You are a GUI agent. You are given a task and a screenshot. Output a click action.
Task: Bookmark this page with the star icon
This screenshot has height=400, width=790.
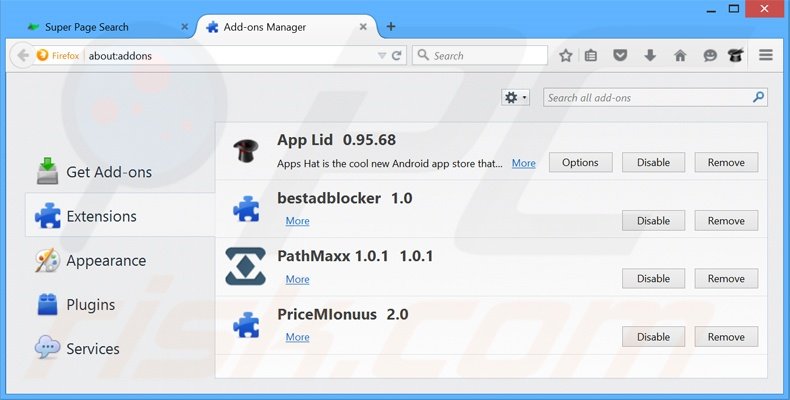click(x=565, y=55)
